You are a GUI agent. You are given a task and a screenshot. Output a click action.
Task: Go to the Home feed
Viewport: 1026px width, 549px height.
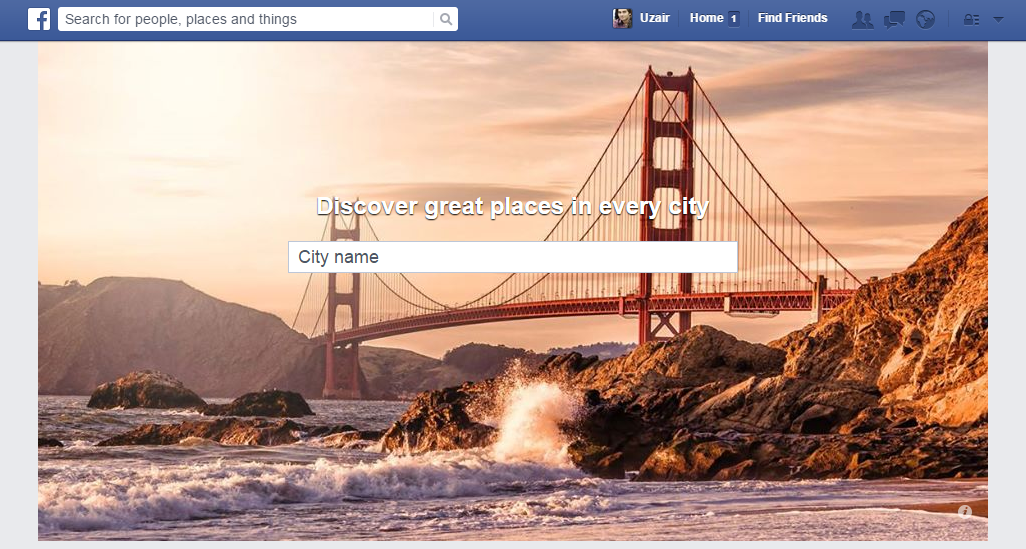click(x=706, y=18)
